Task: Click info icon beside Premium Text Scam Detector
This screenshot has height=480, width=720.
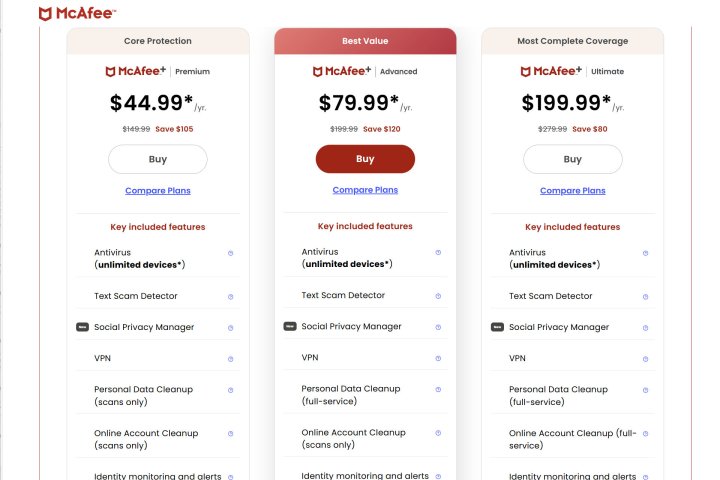Action: pyautogui.click(x=230, y=296)
